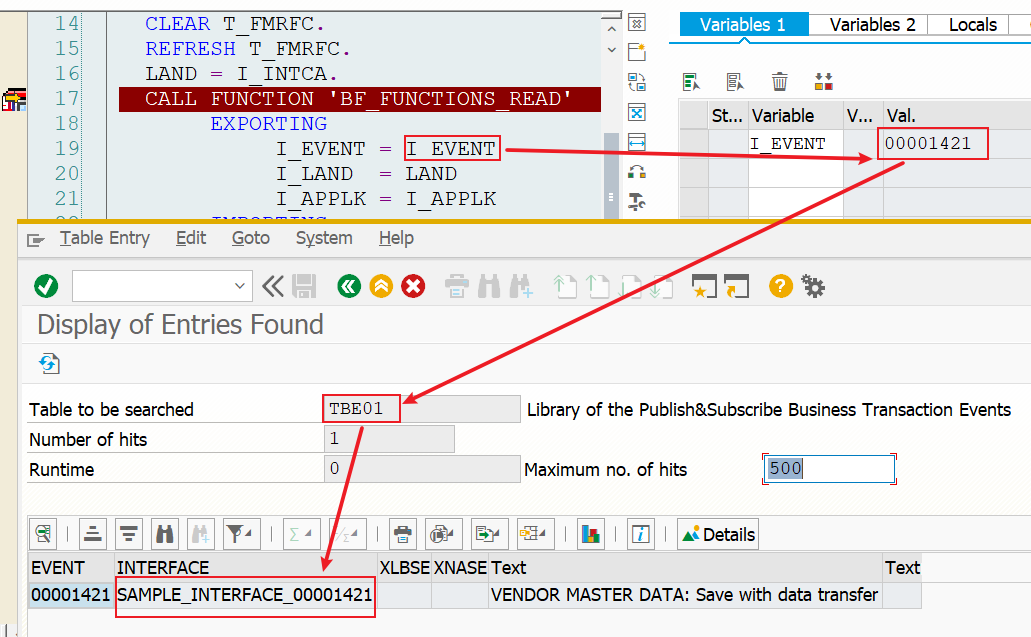Click the debugger Close Tool icon

coord(636,23)
